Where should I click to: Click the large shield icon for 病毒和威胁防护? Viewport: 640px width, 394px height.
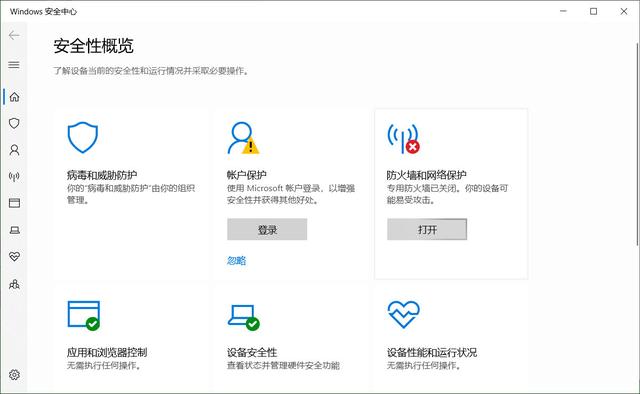point(82,137)
